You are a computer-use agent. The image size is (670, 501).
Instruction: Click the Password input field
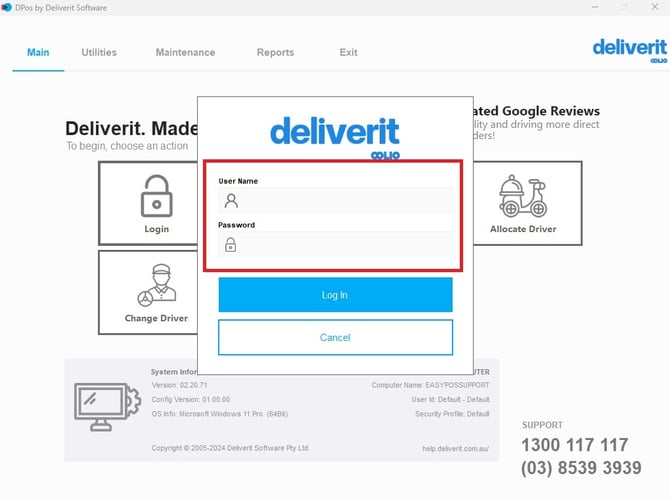(335, 245)
